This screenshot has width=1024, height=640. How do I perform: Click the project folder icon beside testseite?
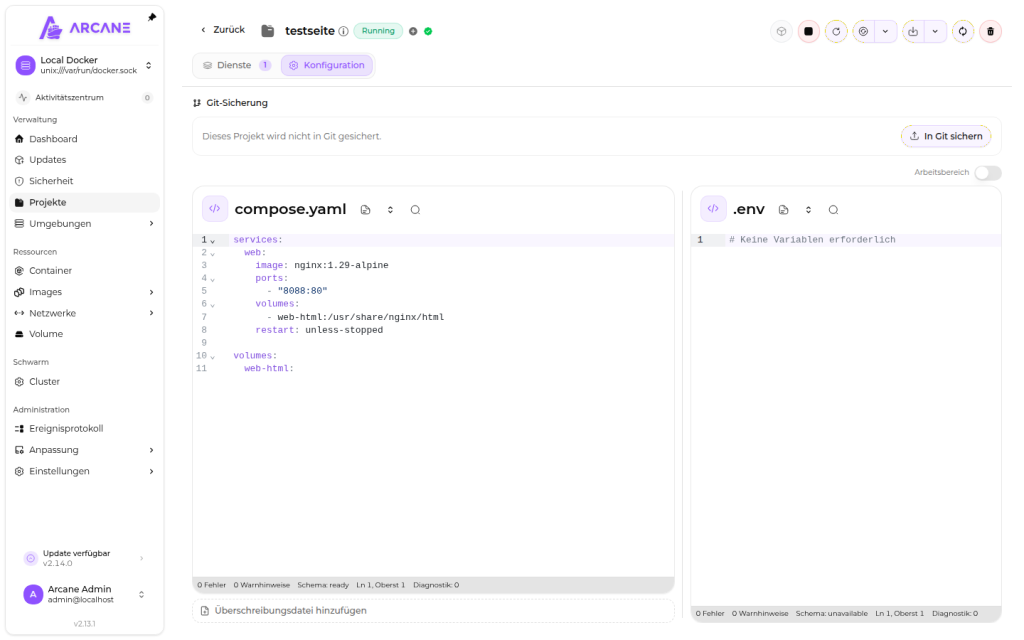tap(267, 31)
